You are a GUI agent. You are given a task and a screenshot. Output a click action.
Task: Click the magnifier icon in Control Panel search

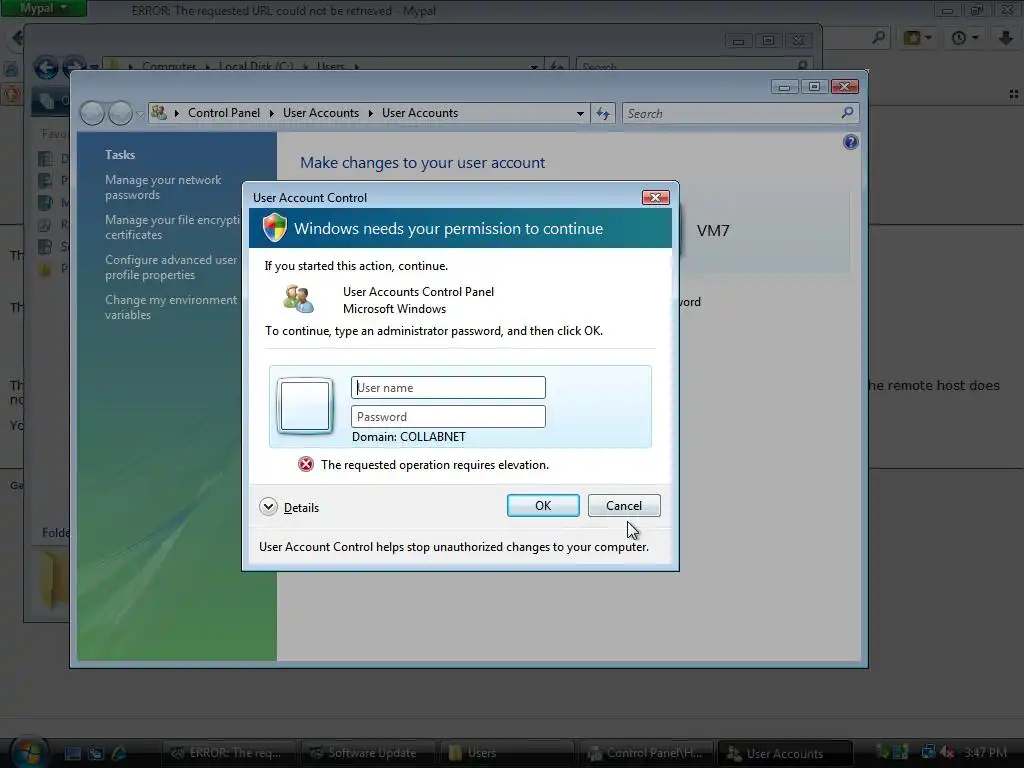pos(847,113)
